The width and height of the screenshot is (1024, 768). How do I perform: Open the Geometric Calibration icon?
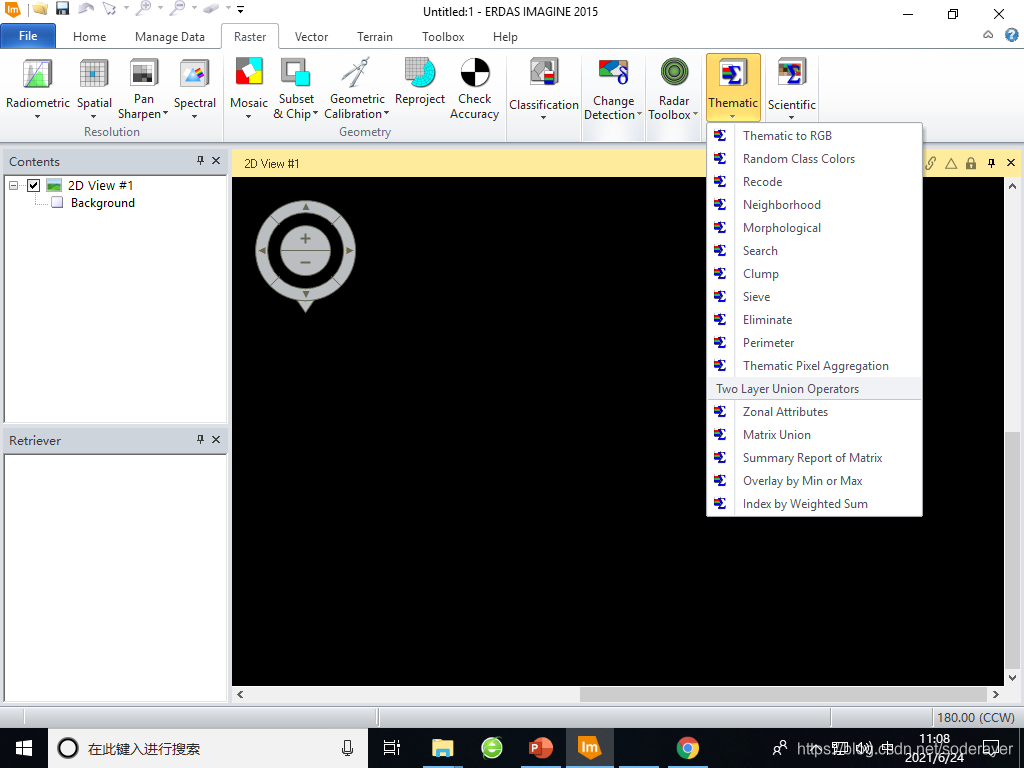[357, 72]
